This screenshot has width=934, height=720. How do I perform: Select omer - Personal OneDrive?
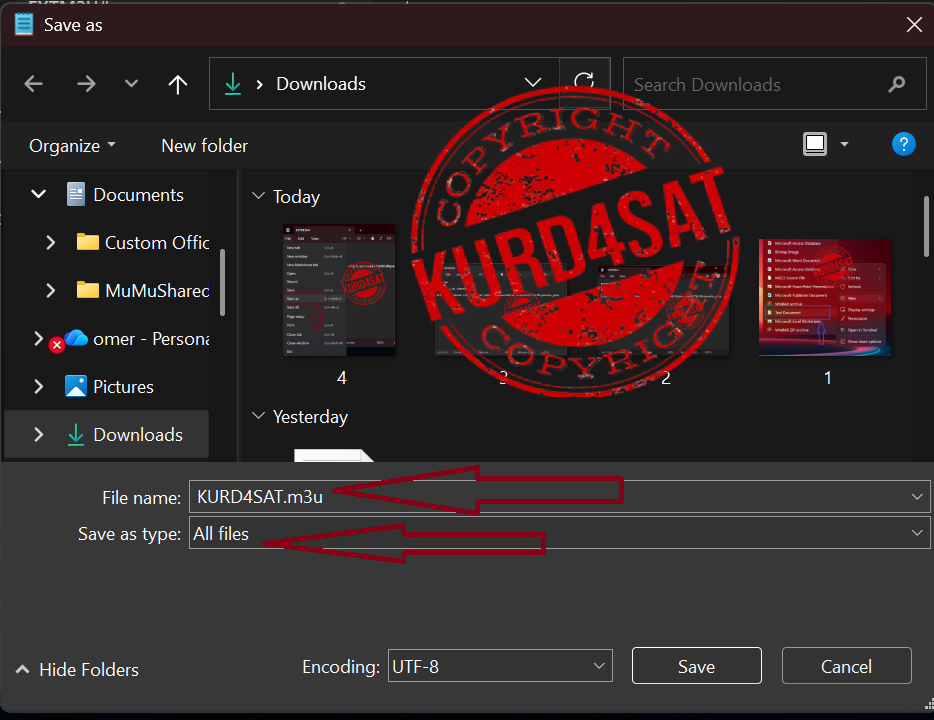[x=151, y=339]
